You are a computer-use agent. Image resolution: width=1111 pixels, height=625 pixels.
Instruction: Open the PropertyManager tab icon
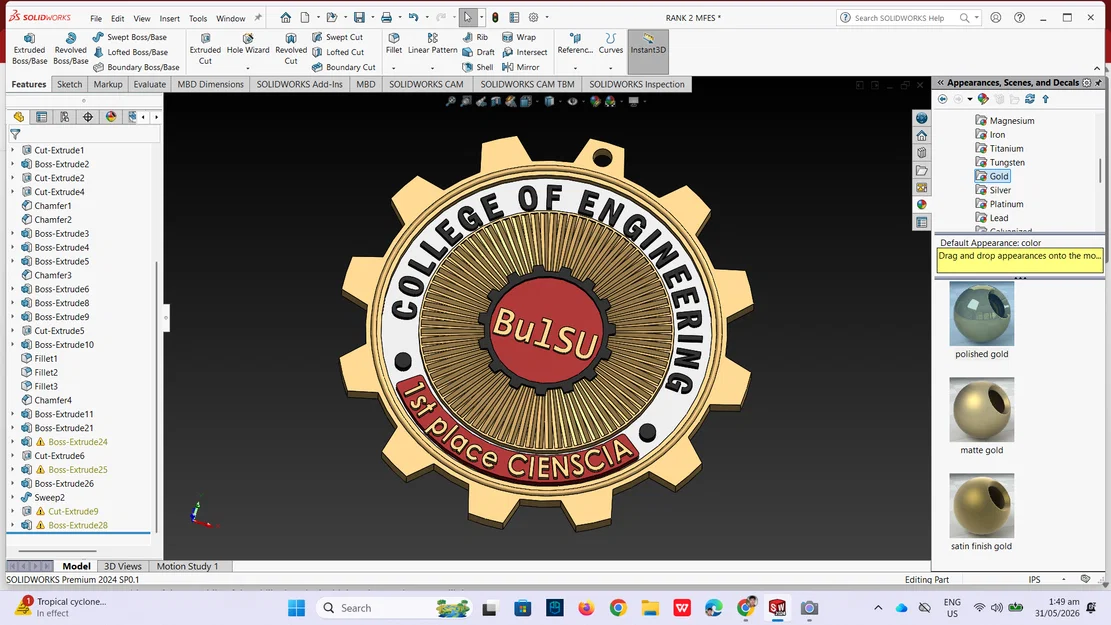pos(42,117)
